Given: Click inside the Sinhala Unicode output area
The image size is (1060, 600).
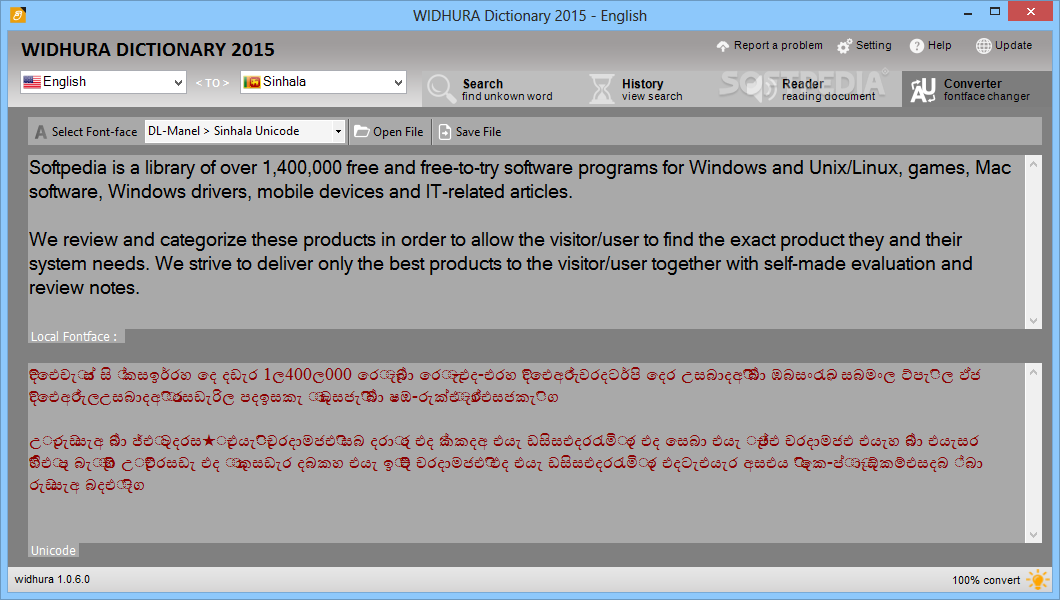Looking at the screenshot, I should (x=527, y=453).
